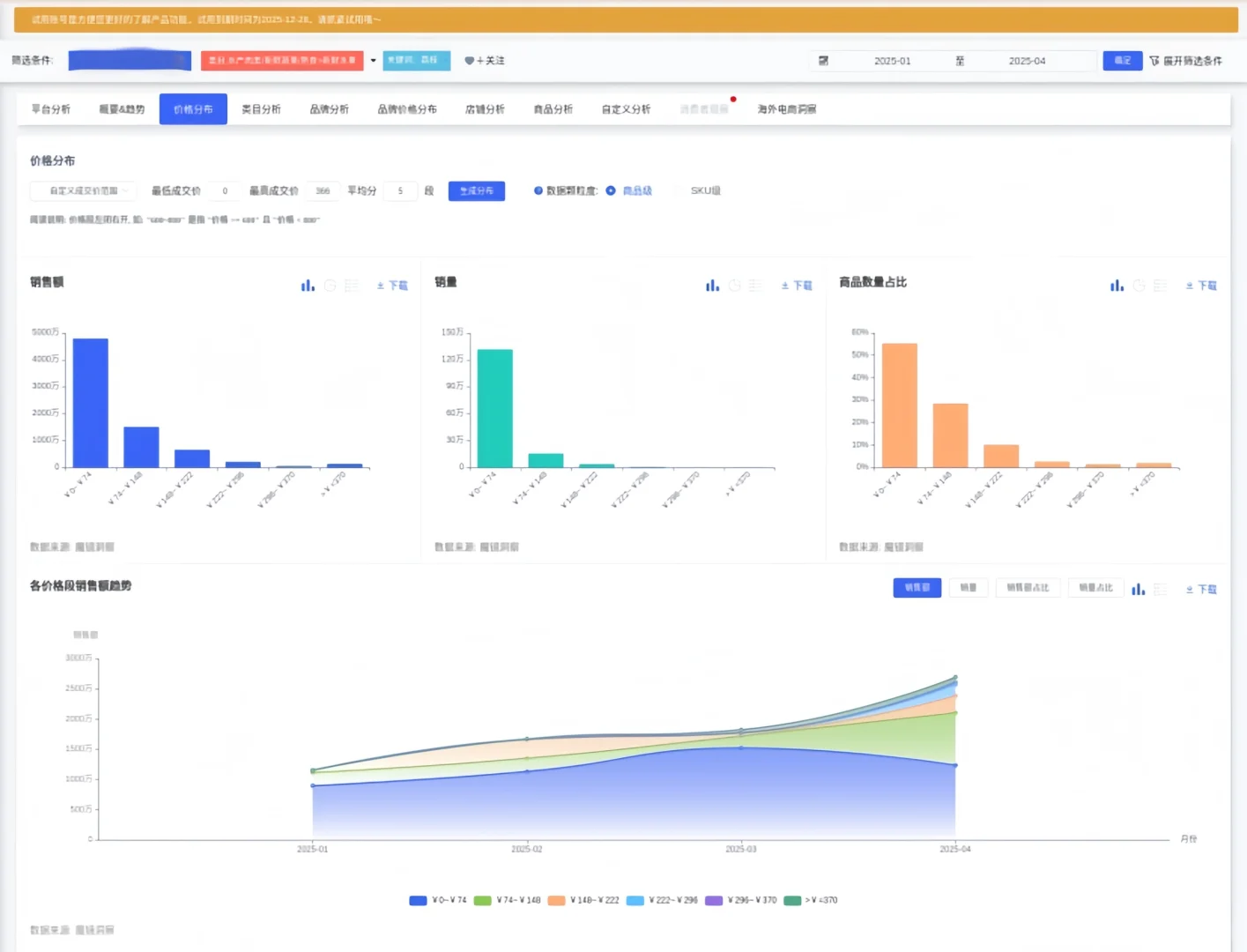Open the 自定义成交价范围 dropdown
The height and width of the screenshot is (952, 1247).
pyautogui.click(x=83, y=190)
